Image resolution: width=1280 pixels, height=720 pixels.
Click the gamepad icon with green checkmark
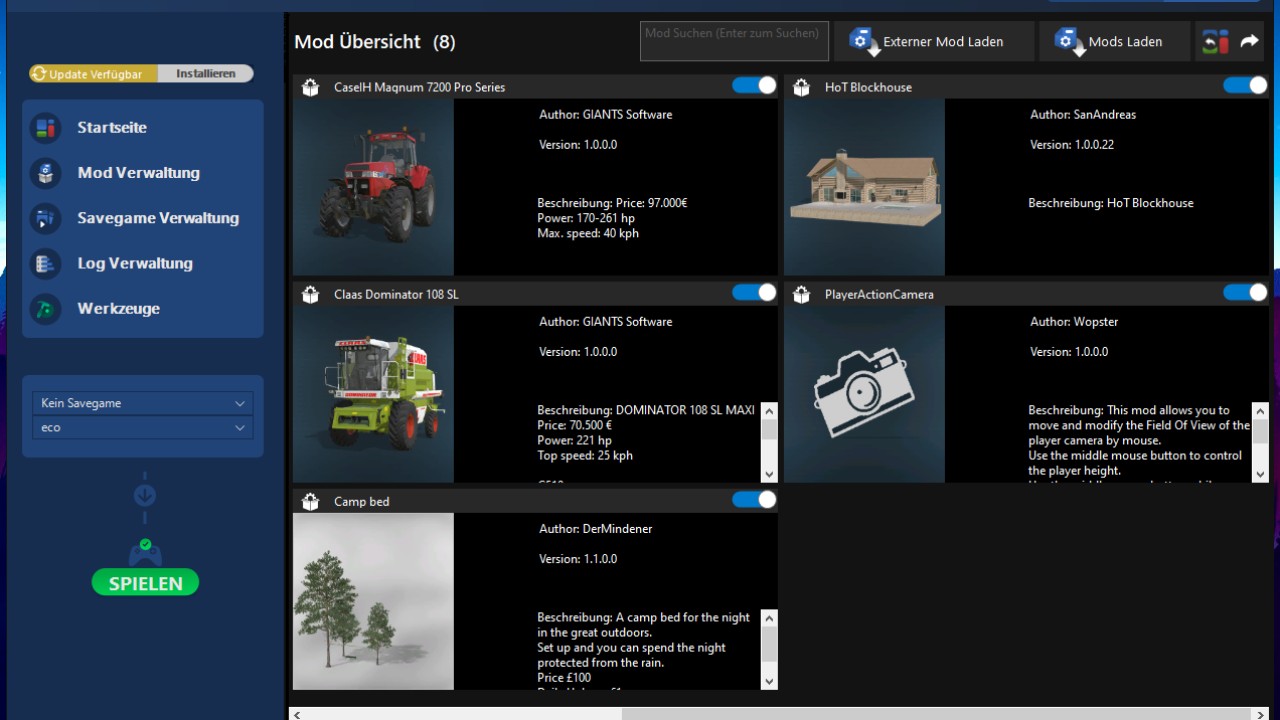(x=145, y=552)
